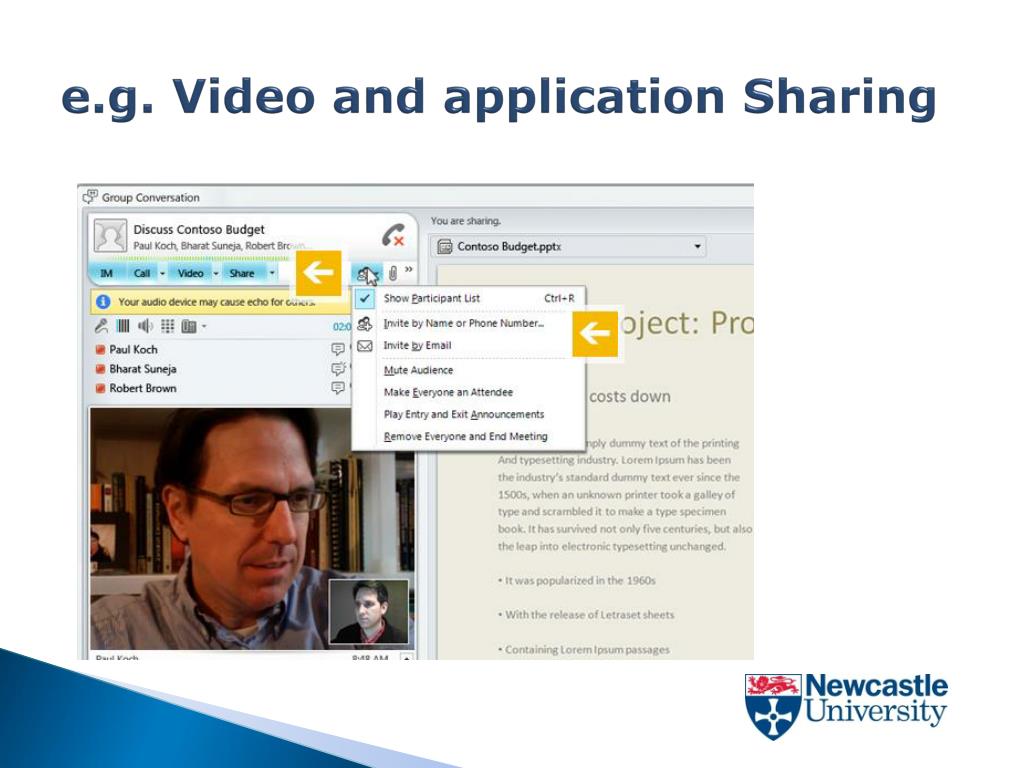Click the IM icon beside Robert Brown
This screenshot has height=768, width=1024.
coord(338,389)
